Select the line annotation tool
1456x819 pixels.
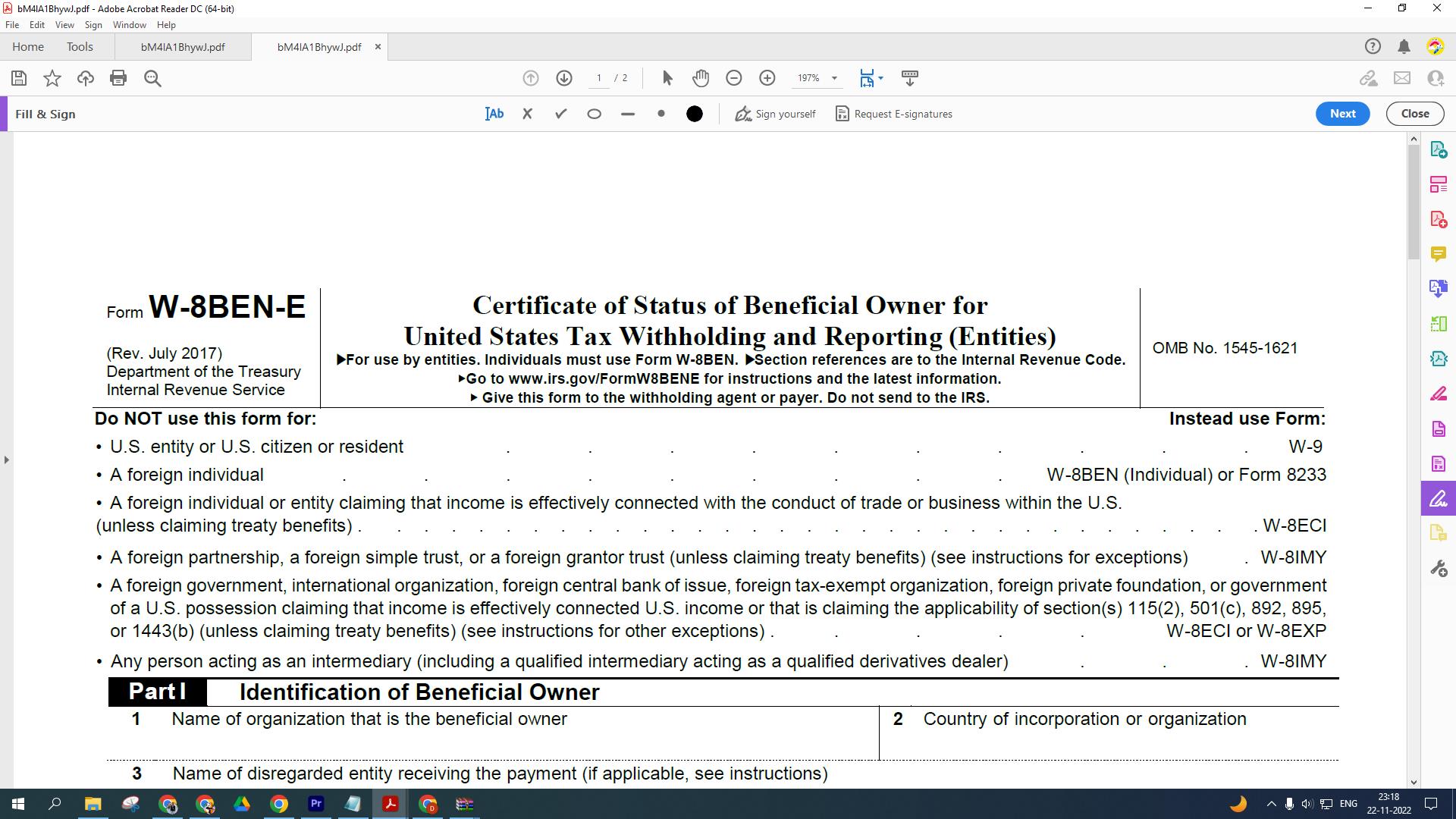pyautogui.click(x=627, y=114)
